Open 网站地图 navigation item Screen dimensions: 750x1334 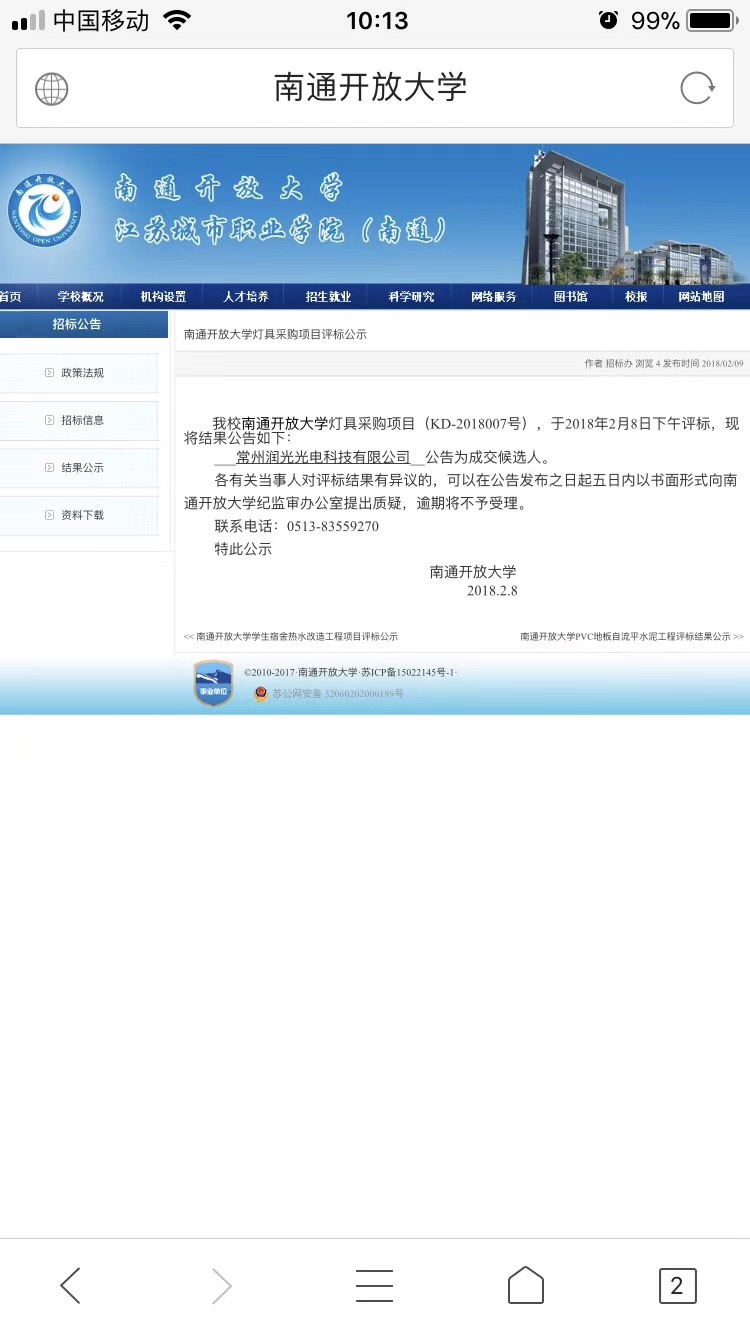pyautogui.click(x=701, y=297)
